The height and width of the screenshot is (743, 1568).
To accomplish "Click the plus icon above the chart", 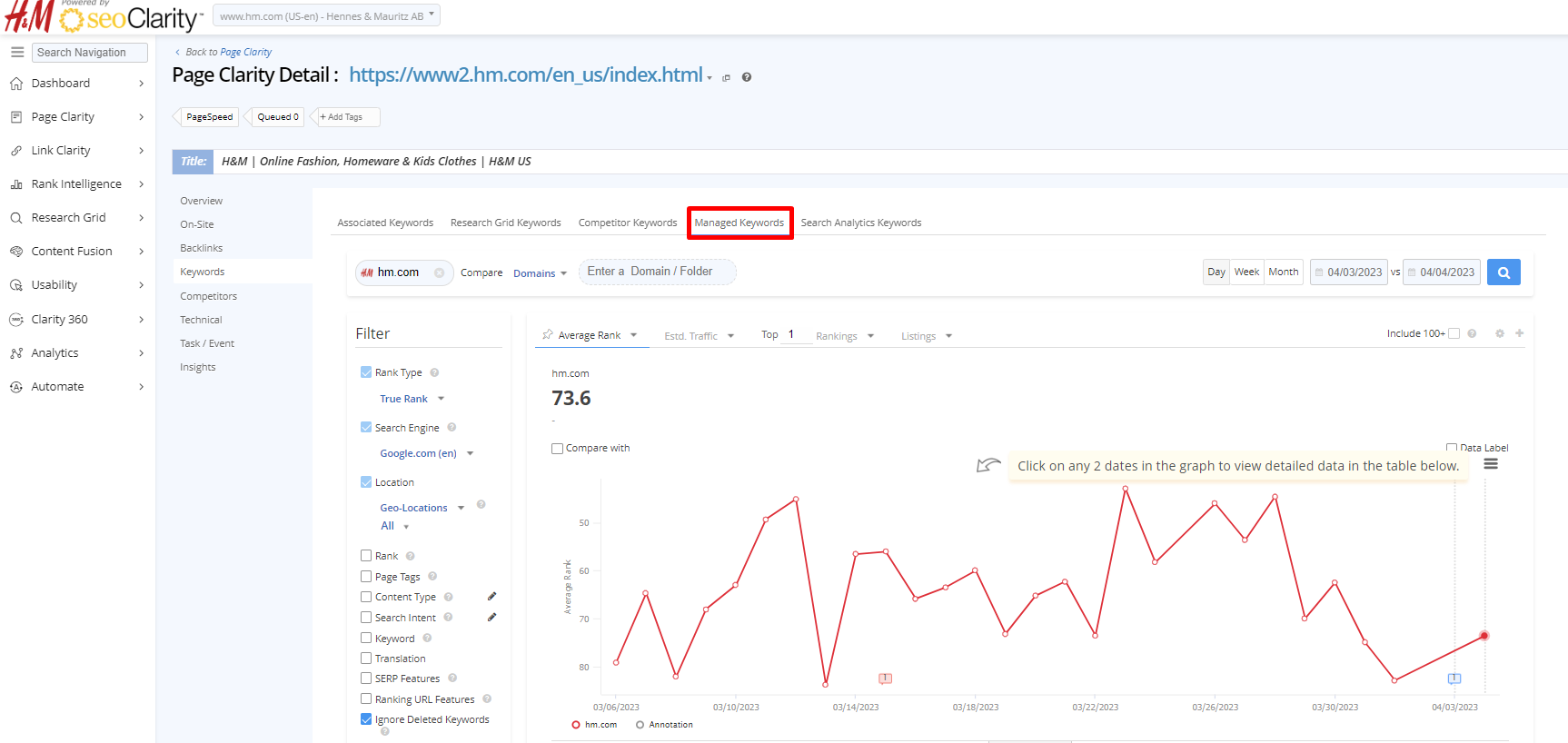I will (1519, 333).
